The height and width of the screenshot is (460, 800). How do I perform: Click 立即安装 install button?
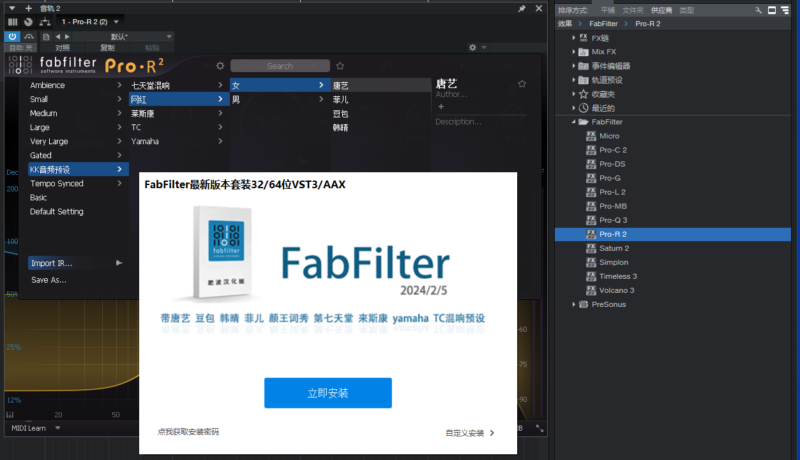[328, 393]
